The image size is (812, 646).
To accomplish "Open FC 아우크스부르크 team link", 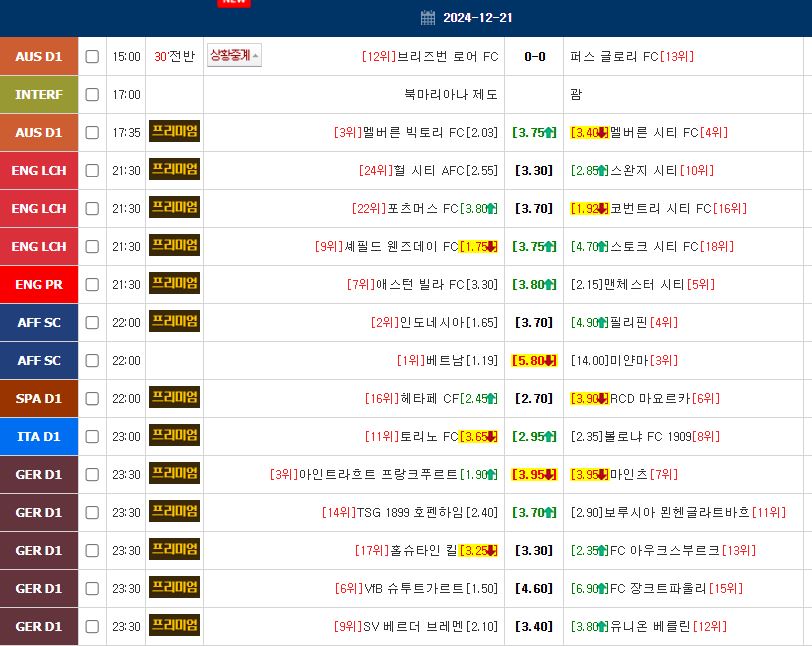I will click(665, 550).
